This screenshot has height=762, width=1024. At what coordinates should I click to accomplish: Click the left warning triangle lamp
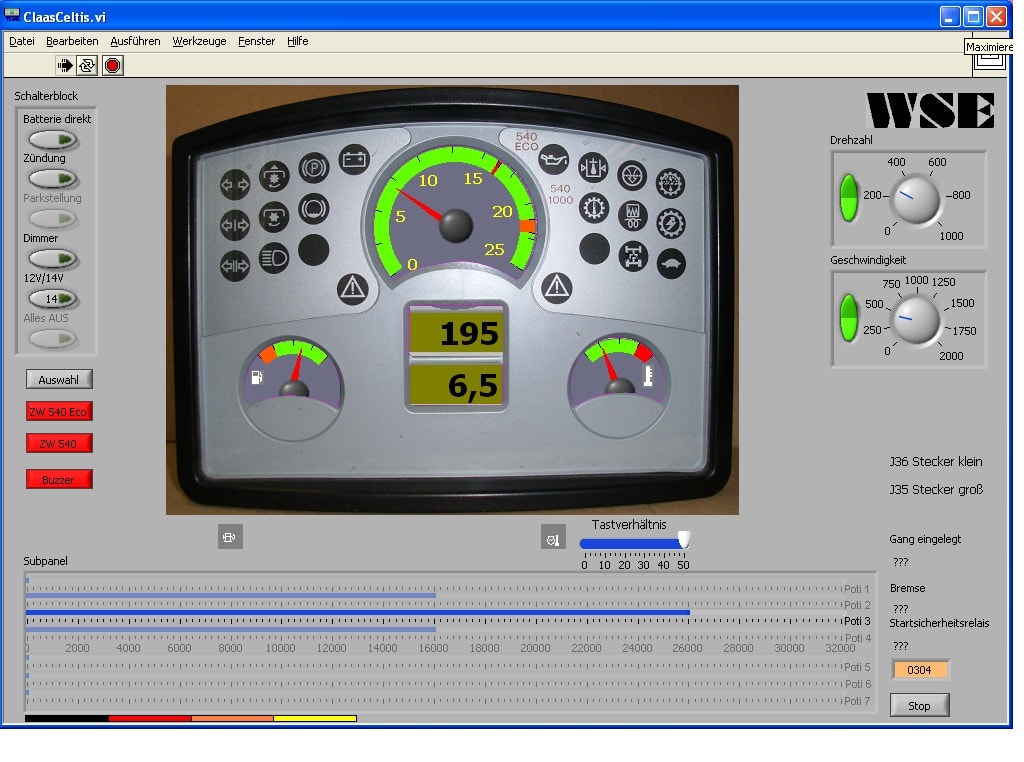point(353,289)
